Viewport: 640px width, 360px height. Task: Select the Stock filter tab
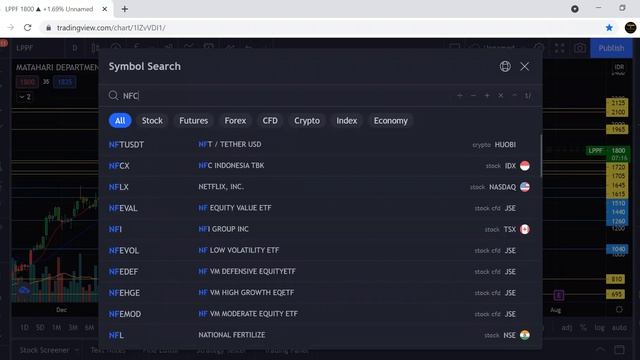pyautogui.click(x=152, y=121)
